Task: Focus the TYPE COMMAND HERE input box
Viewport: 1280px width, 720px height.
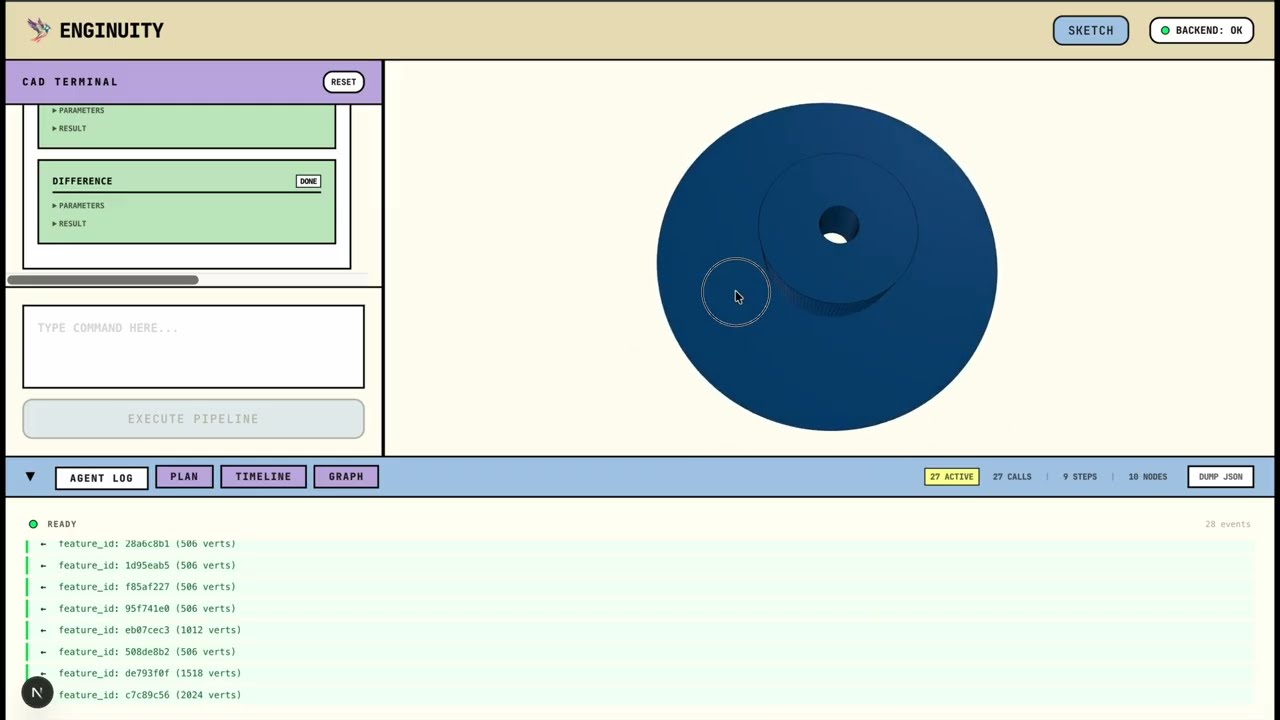Action: point(193,346)
